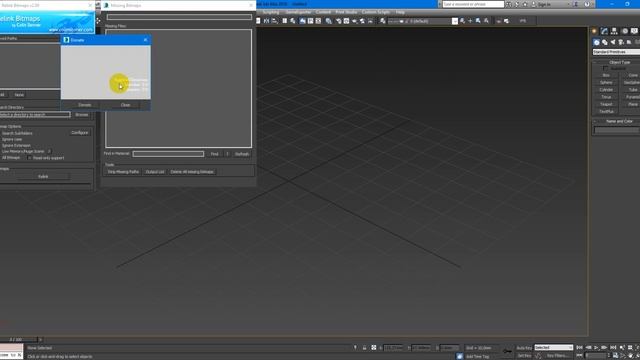The image size is (640, 360).
Task: Select the Helpers category icon
Action: (629, 42)
